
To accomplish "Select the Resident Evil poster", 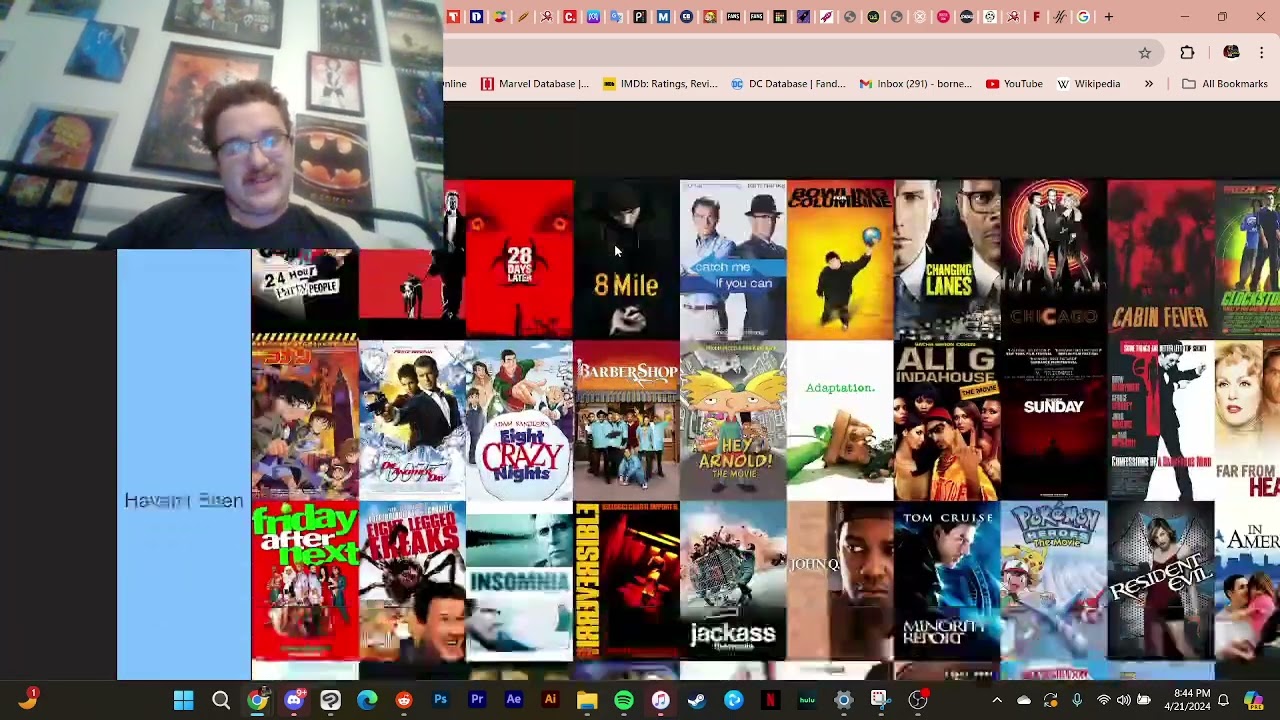I will (1161, 581).
